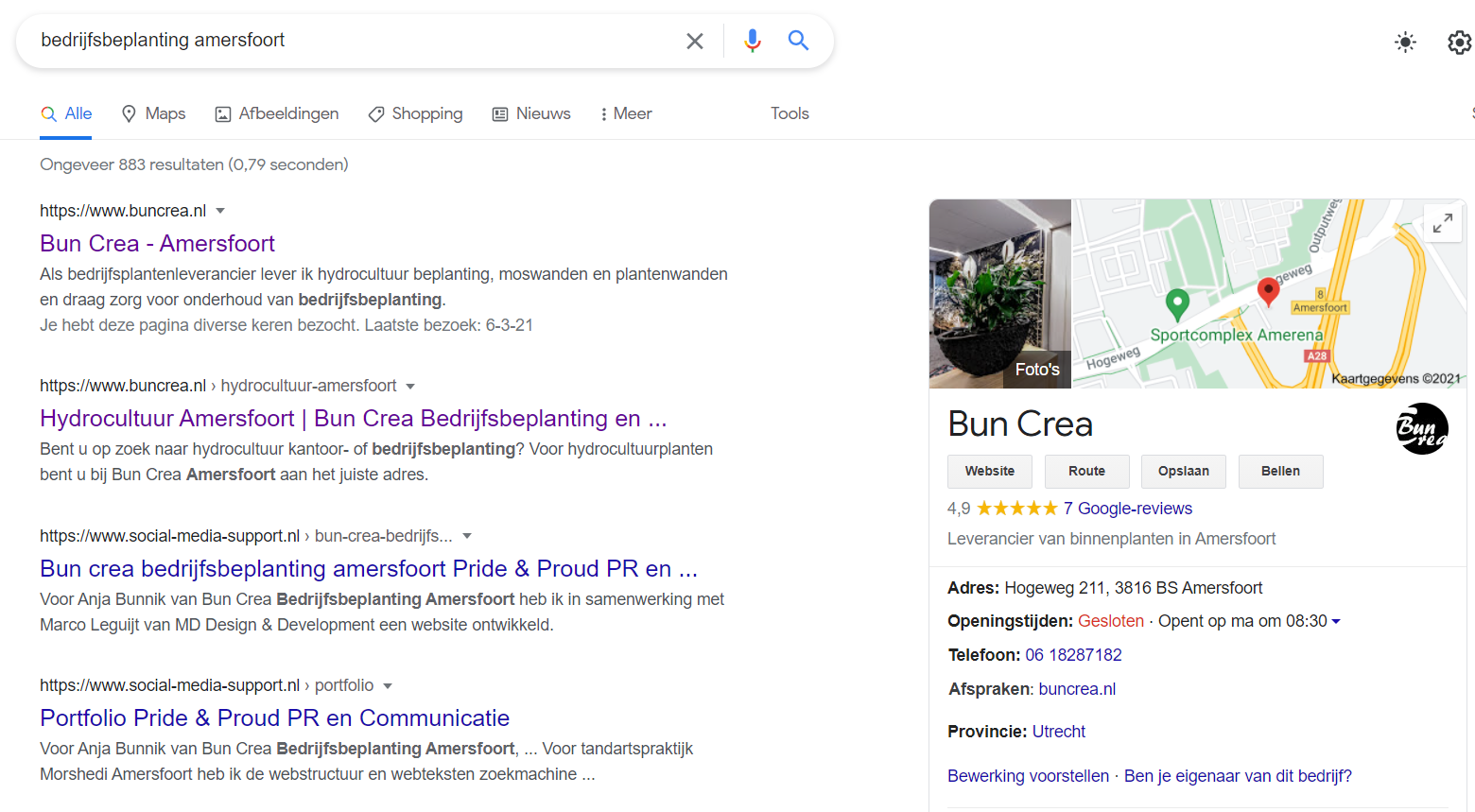Image resolution: width=1475 pixels, height=812 pixels.
Task: Expand options arrow beside https://www.buncrea.nl
Action: [220, 211]
